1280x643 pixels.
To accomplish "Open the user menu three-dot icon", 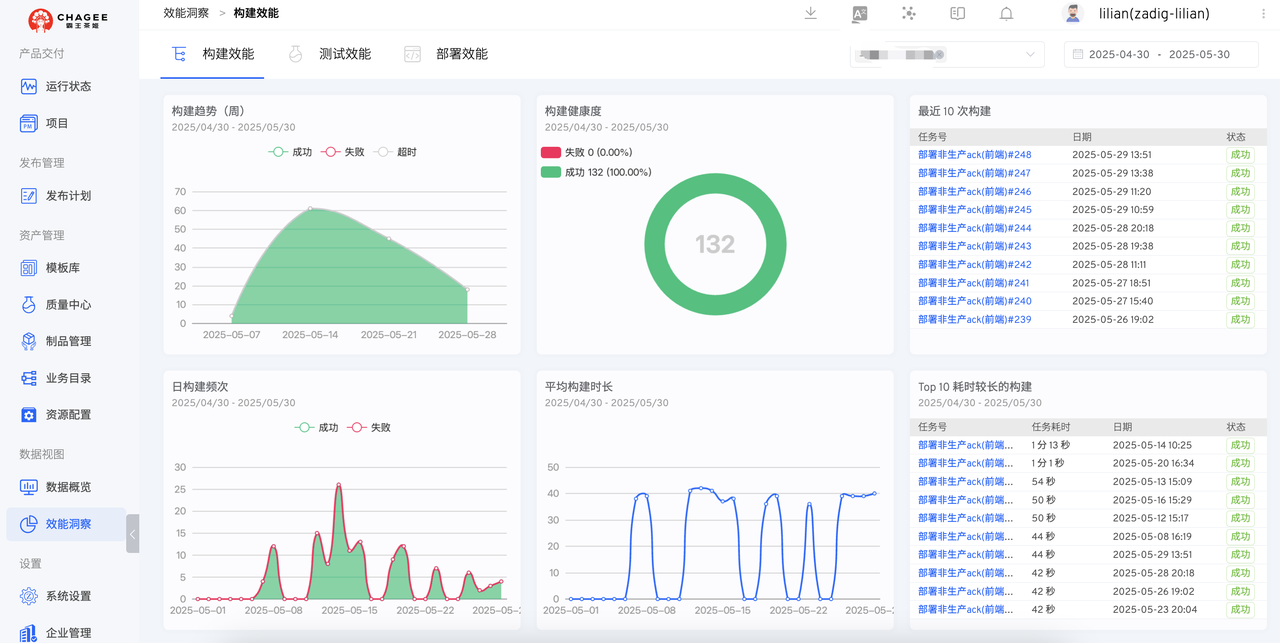I will tap(1264, 14).
